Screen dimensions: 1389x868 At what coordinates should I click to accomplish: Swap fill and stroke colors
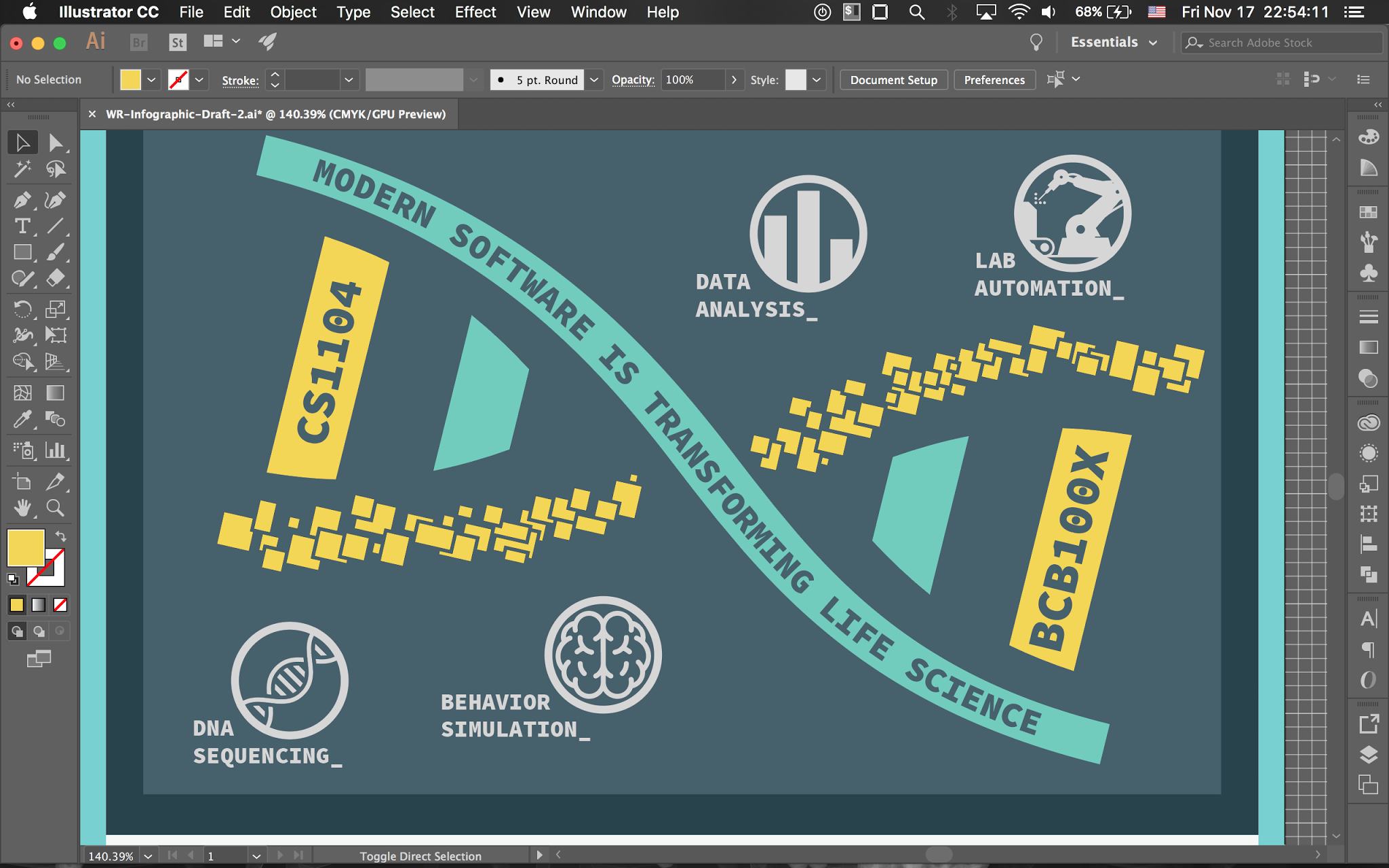pos(61,536)
